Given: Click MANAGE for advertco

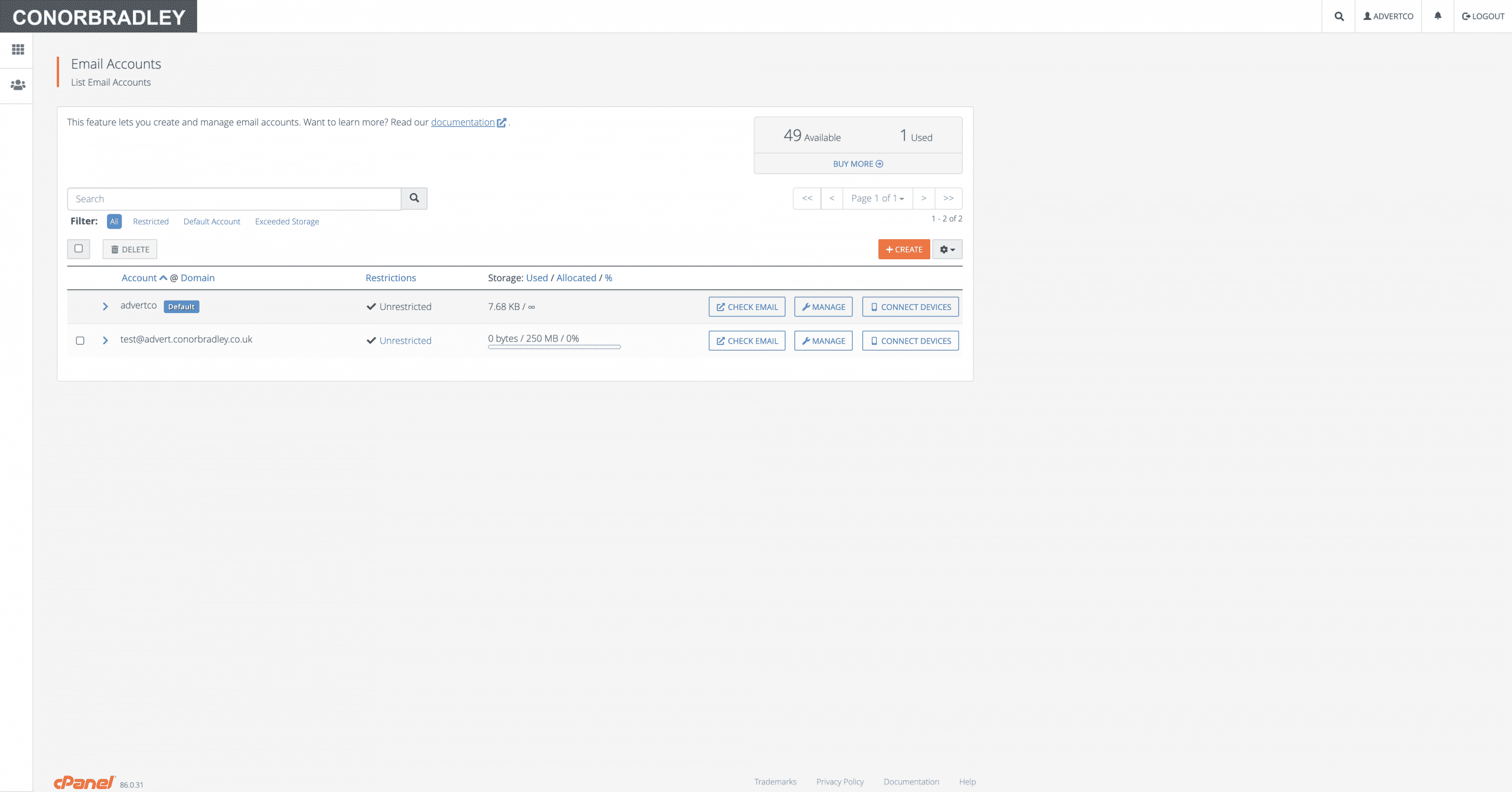Looking at the screenshot, I should pos(823,307).
